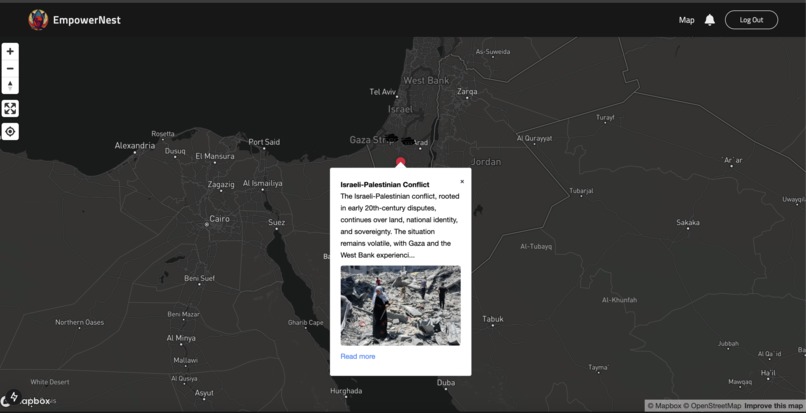Click the Zarqa city label

(x=467, y=92)
